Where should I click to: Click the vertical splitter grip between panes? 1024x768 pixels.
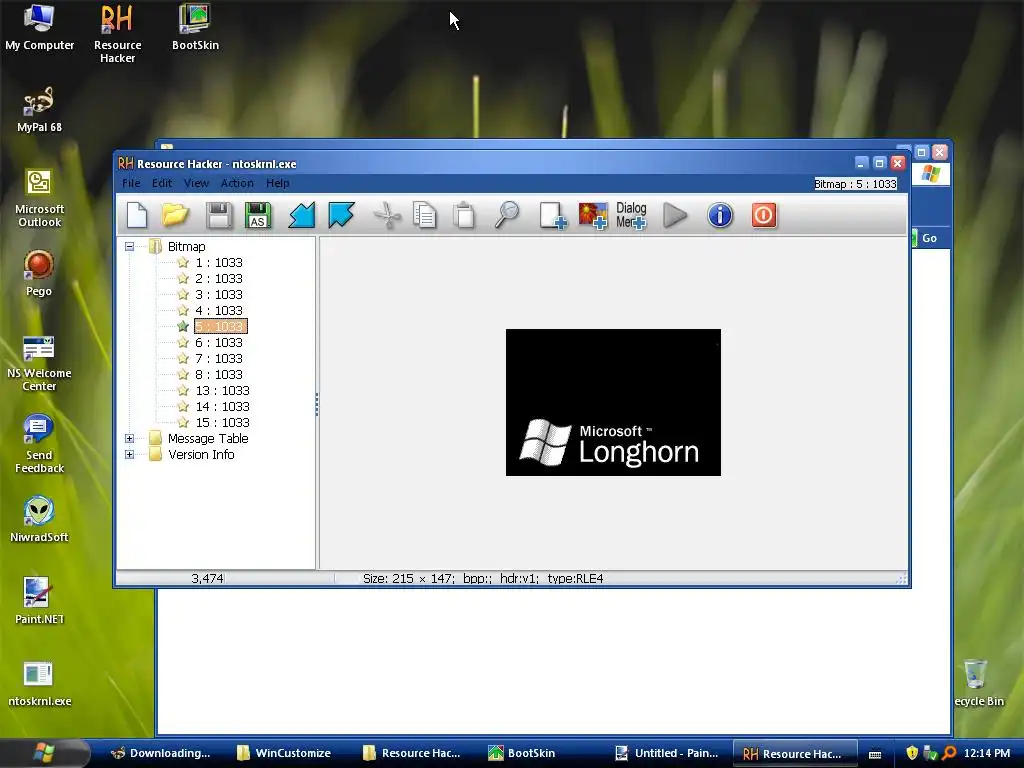[317, 404]
